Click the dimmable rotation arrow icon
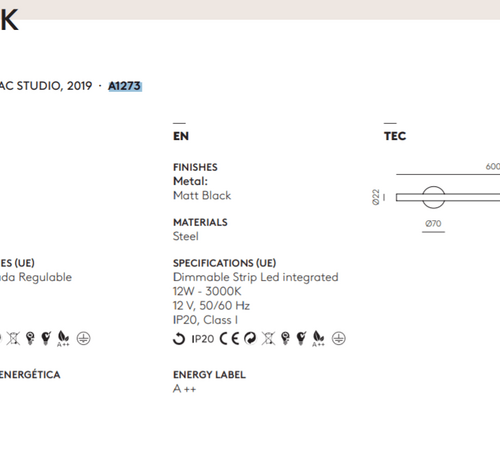This screenshot has width=500, height=450. (179, 339)
